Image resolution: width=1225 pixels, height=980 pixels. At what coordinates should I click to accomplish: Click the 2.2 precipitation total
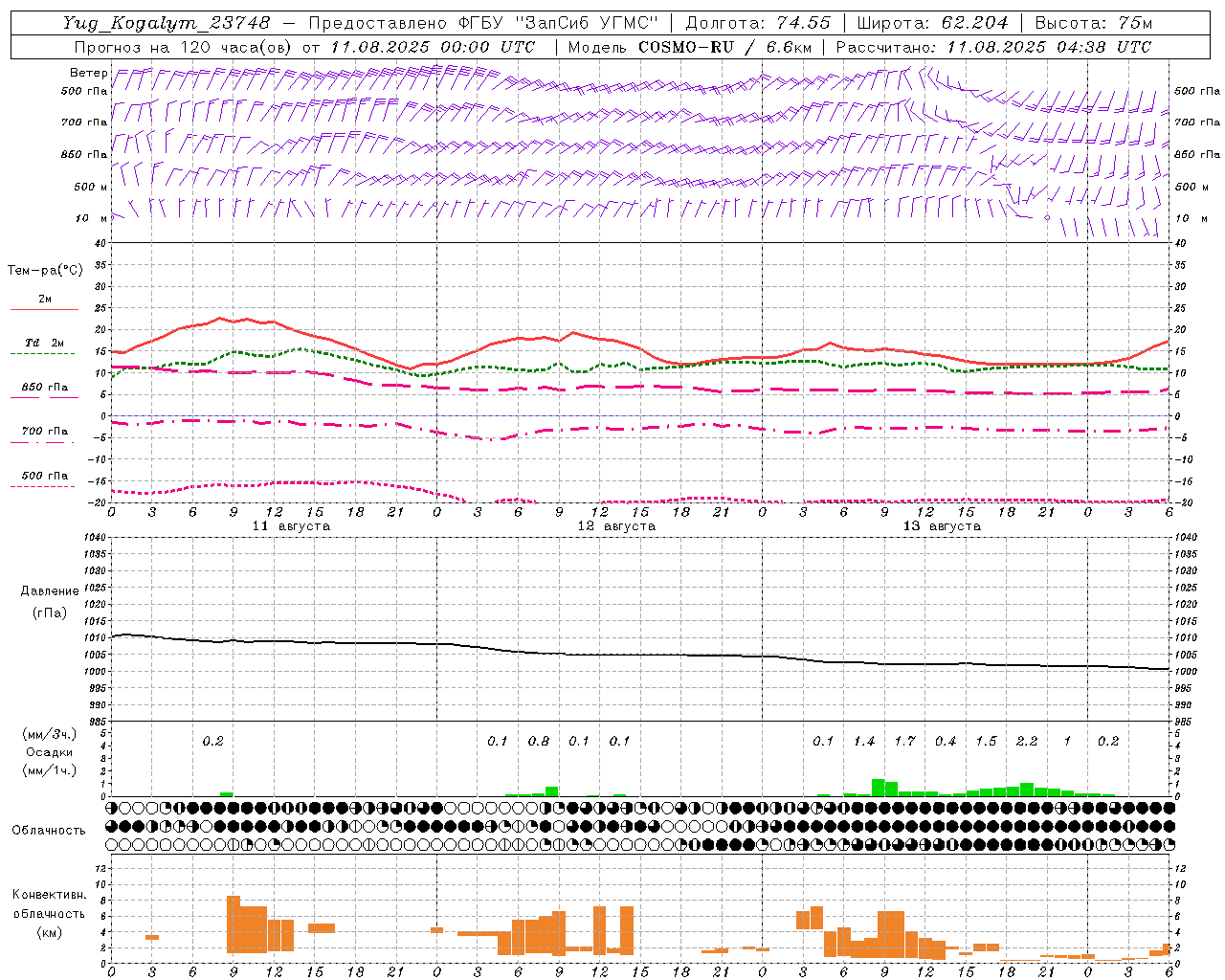(1027, 741)
